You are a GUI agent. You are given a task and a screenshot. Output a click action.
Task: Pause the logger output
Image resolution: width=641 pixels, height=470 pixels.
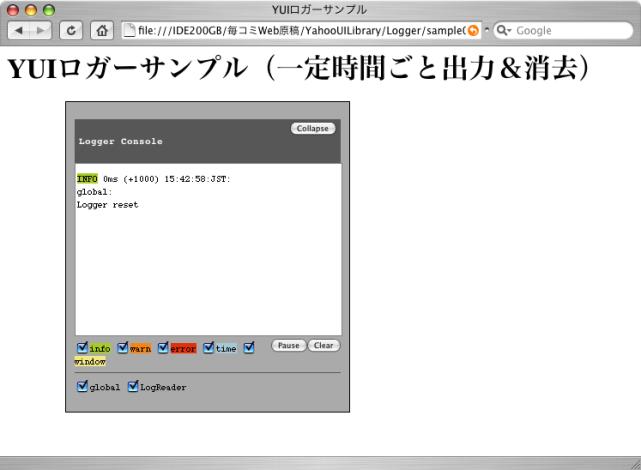tap(289, 345)
